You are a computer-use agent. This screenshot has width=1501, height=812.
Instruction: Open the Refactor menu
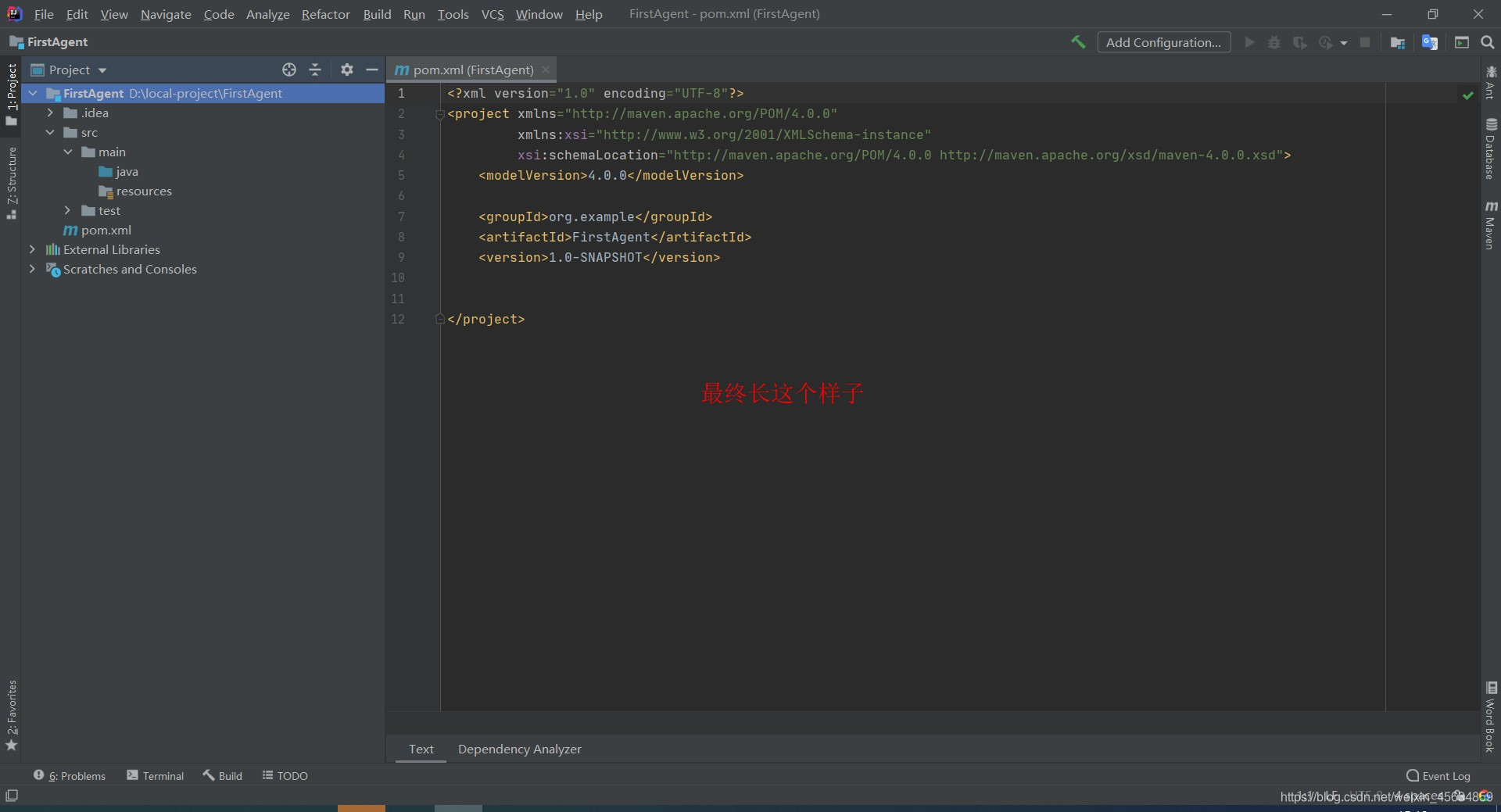coord(326,14)
